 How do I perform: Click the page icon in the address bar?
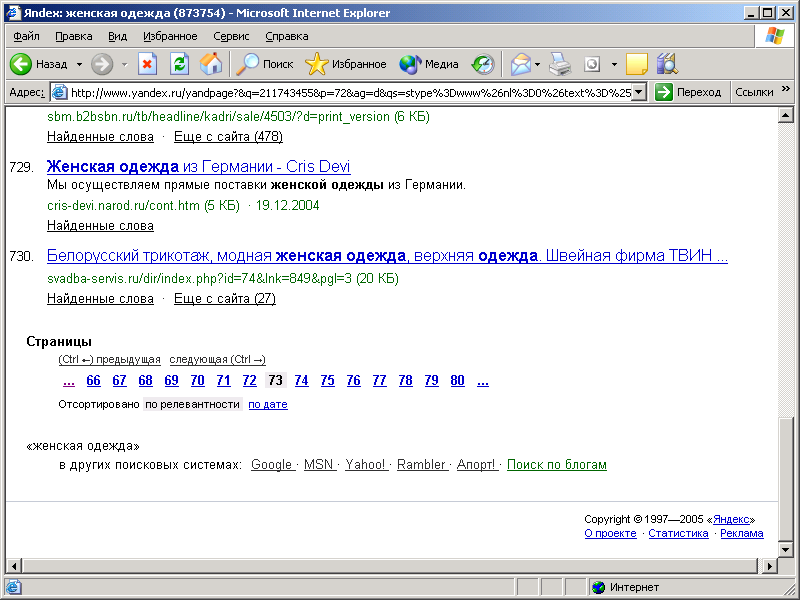[x=60, y=92]
